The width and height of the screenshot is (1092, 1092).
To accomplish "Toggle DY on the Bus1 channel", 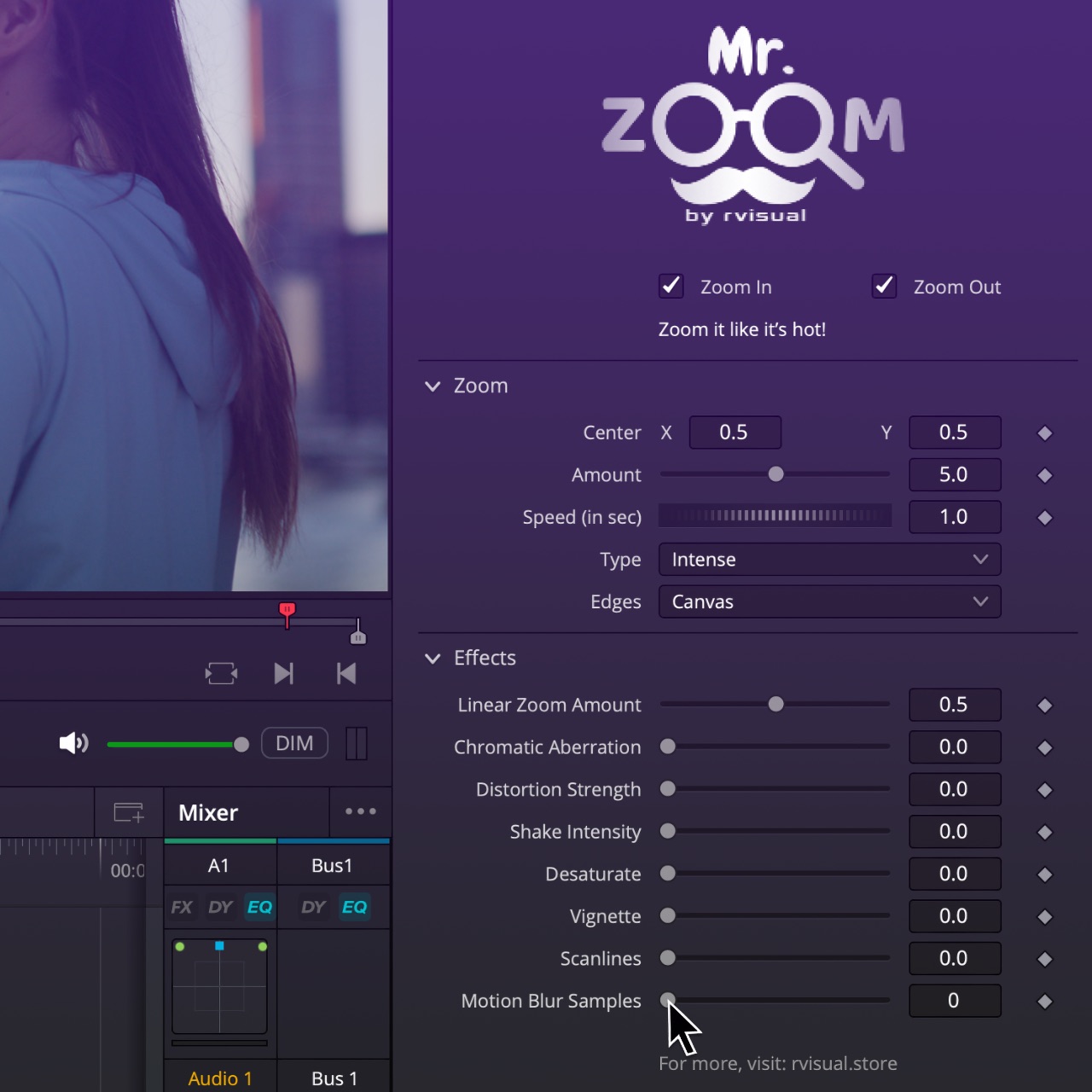I will pyautogui.click(x=313, y=907).
